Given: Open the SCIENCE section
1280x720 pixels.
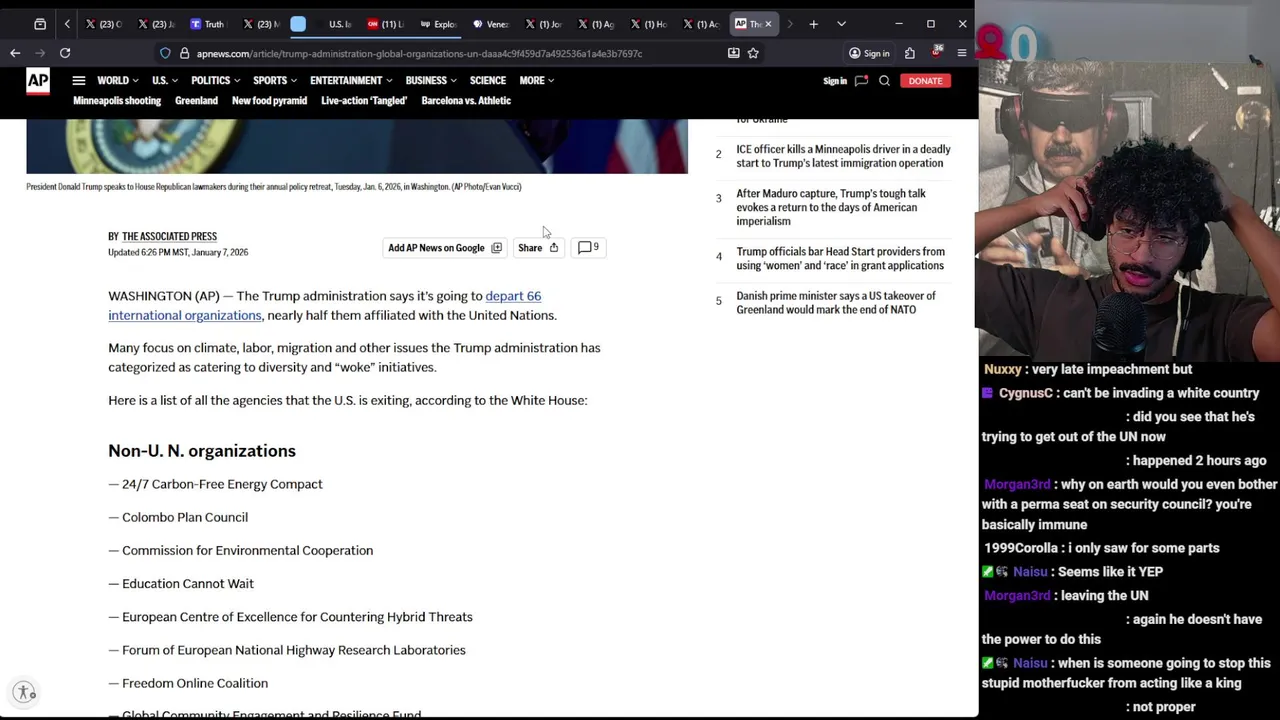Looking at the screenshot, I should [x=488, y=81].
